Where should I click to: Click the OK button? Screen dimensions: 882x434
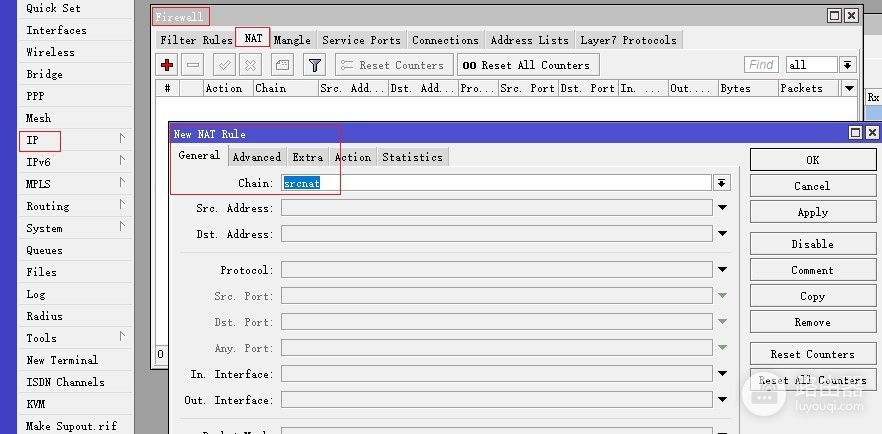coord(813,160)
